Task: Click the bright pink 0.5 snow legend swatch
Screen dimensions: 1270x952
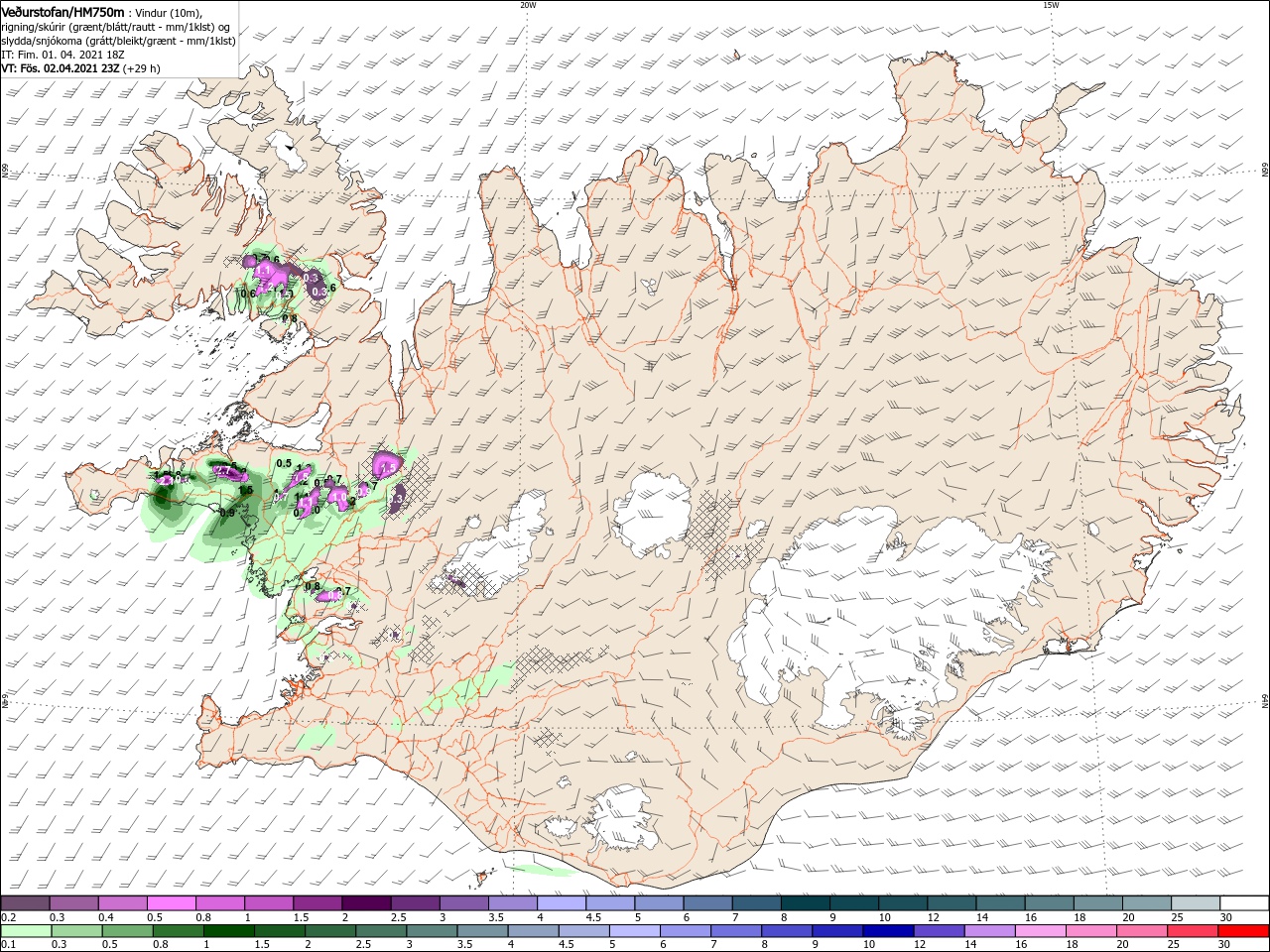Action: 171,903
